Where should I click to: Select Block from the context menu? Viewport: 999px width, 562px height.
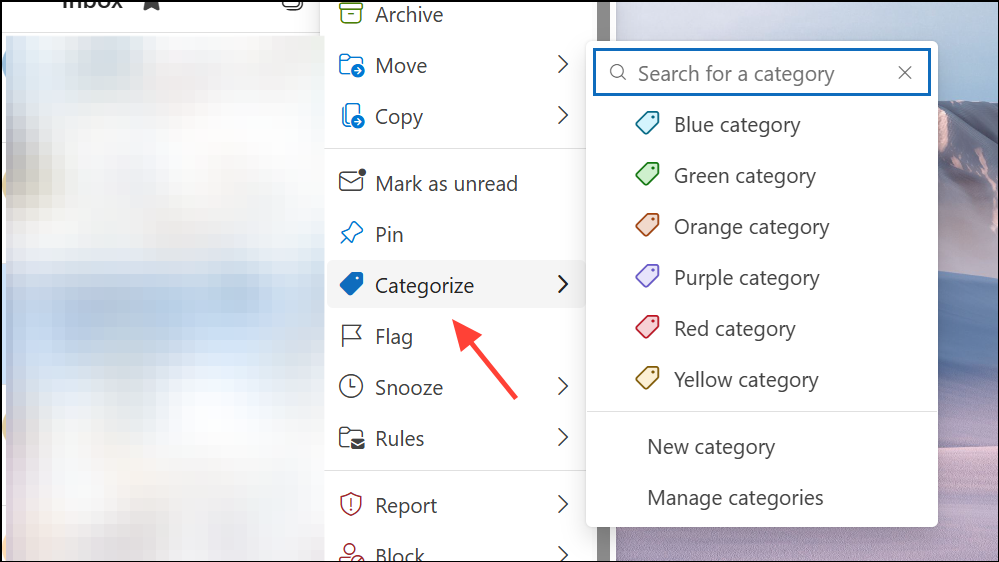[x=399, y=554]
